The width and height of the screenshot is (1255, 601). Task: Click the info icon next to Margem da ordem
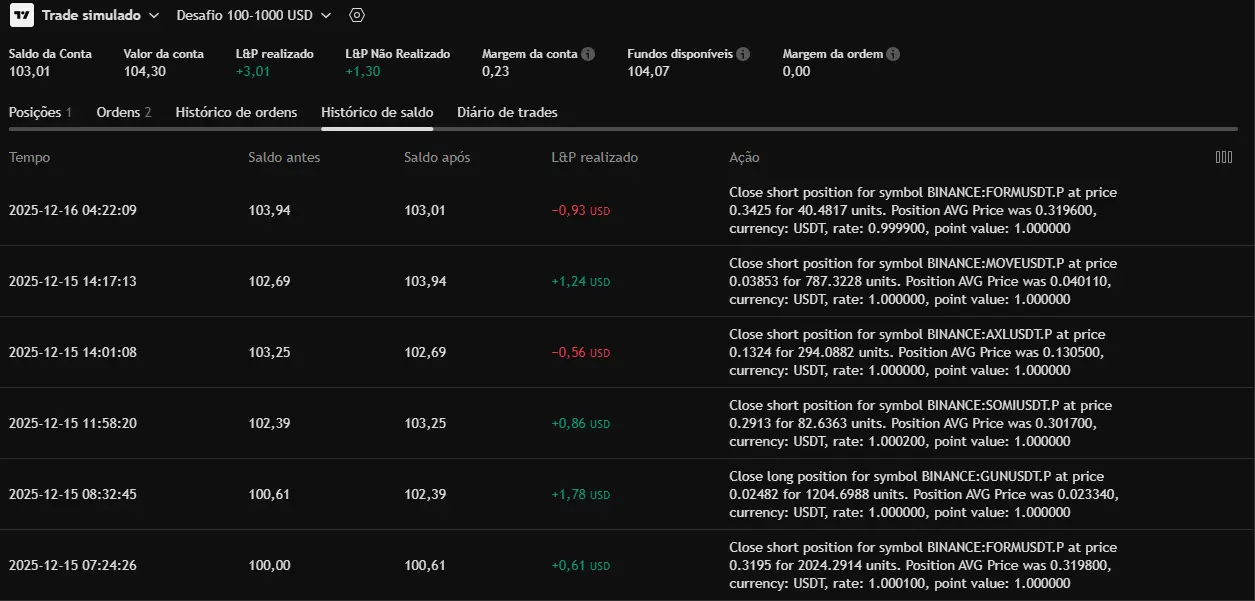[893, 54]
